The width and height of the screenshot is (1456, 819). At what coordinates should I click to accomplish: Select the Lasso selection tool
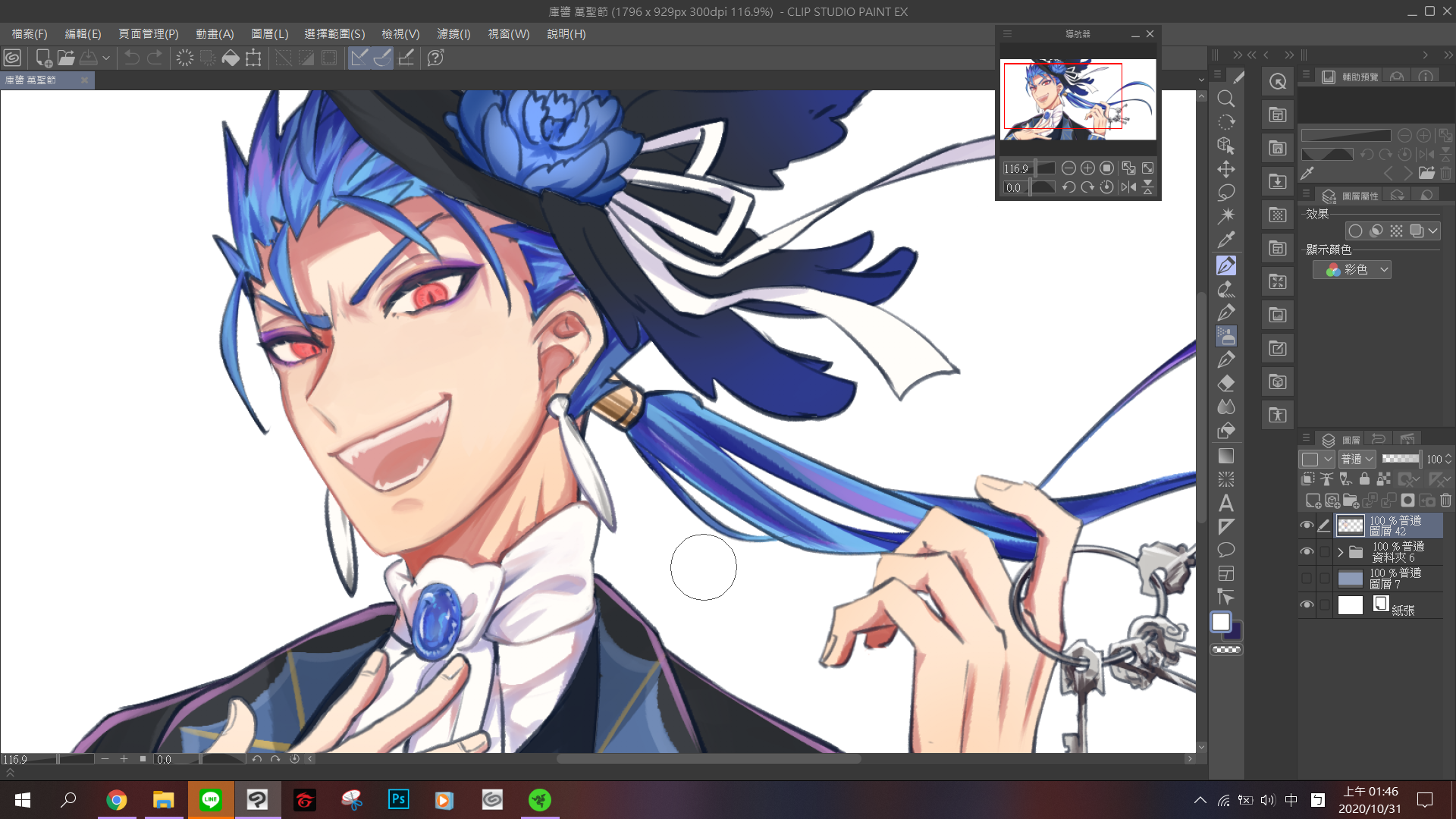[1225, 193]
